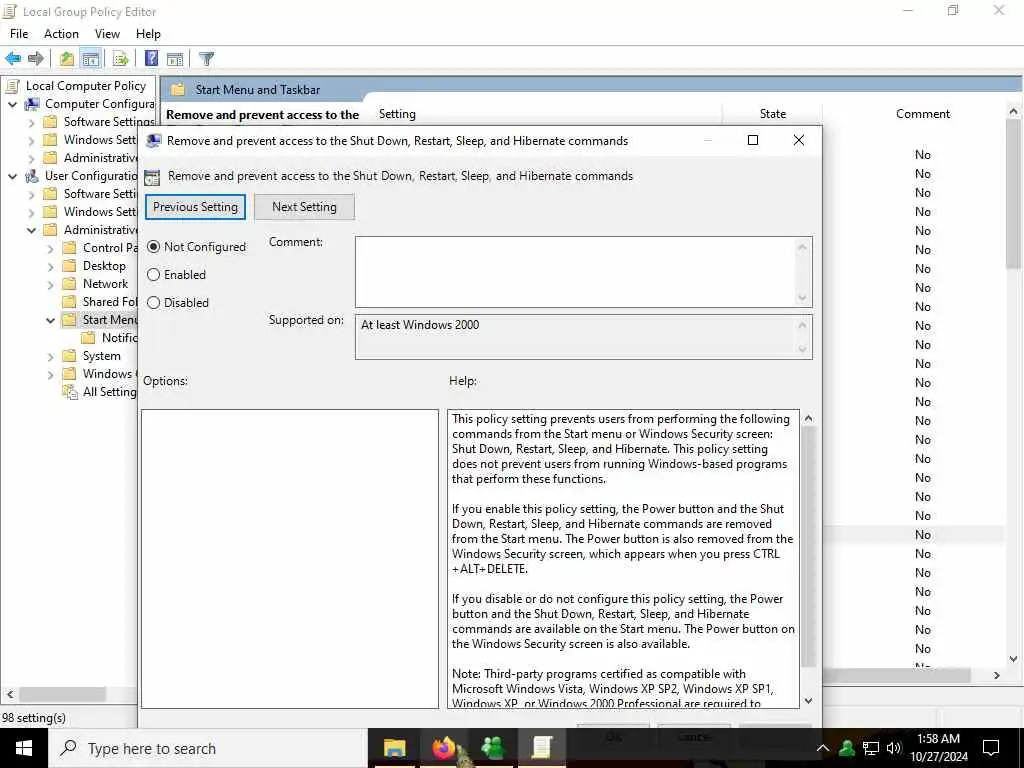The image size is (1024, 768).
Task: Click the Help text scroll up arrow
Action: point(808,418)
